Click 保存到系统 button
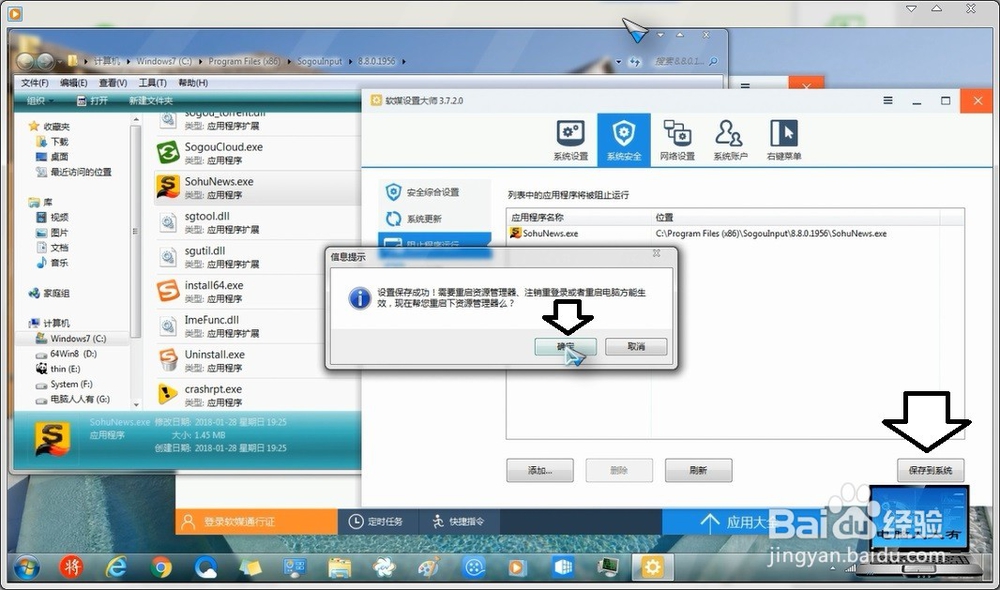 pos(930,471)
